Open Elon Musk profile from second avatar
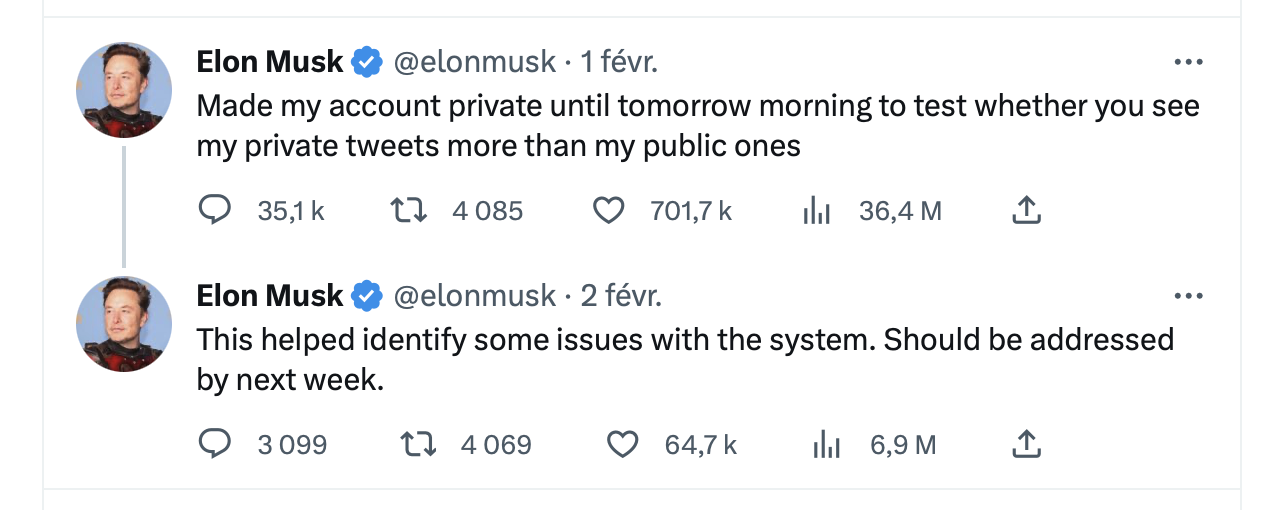The width and height of the screenshot is (1266, 510). [124, 324]
